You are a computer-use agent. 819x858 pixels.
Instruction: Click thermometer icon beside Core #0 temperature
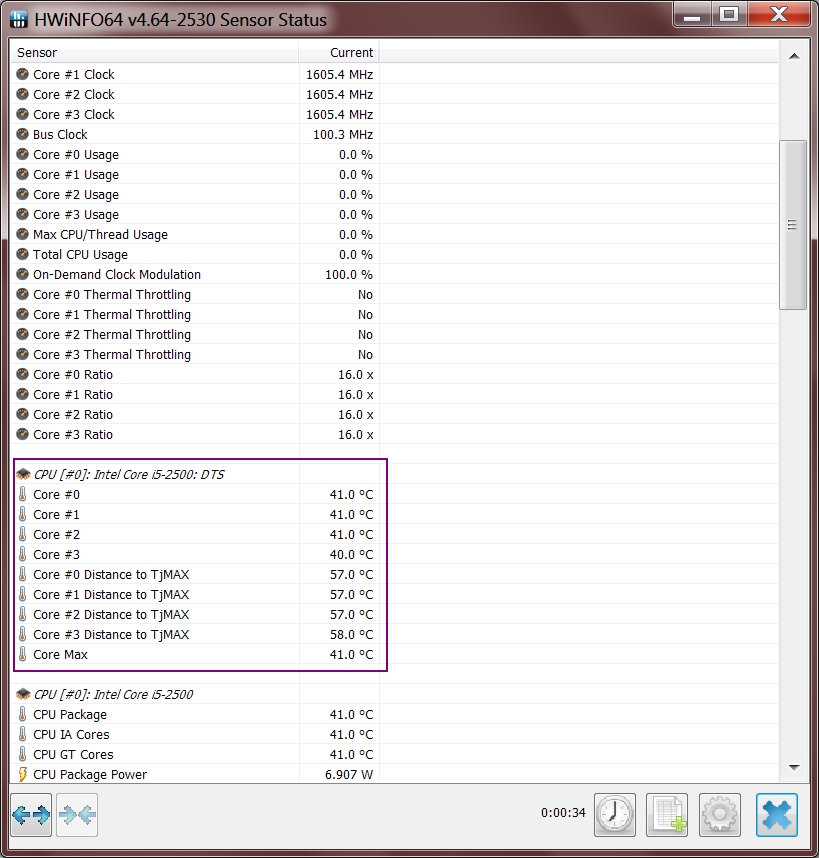[x=22, y=494]
